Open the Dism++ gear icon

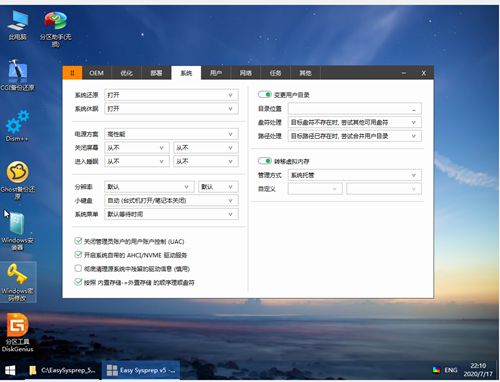click(17, 126)
